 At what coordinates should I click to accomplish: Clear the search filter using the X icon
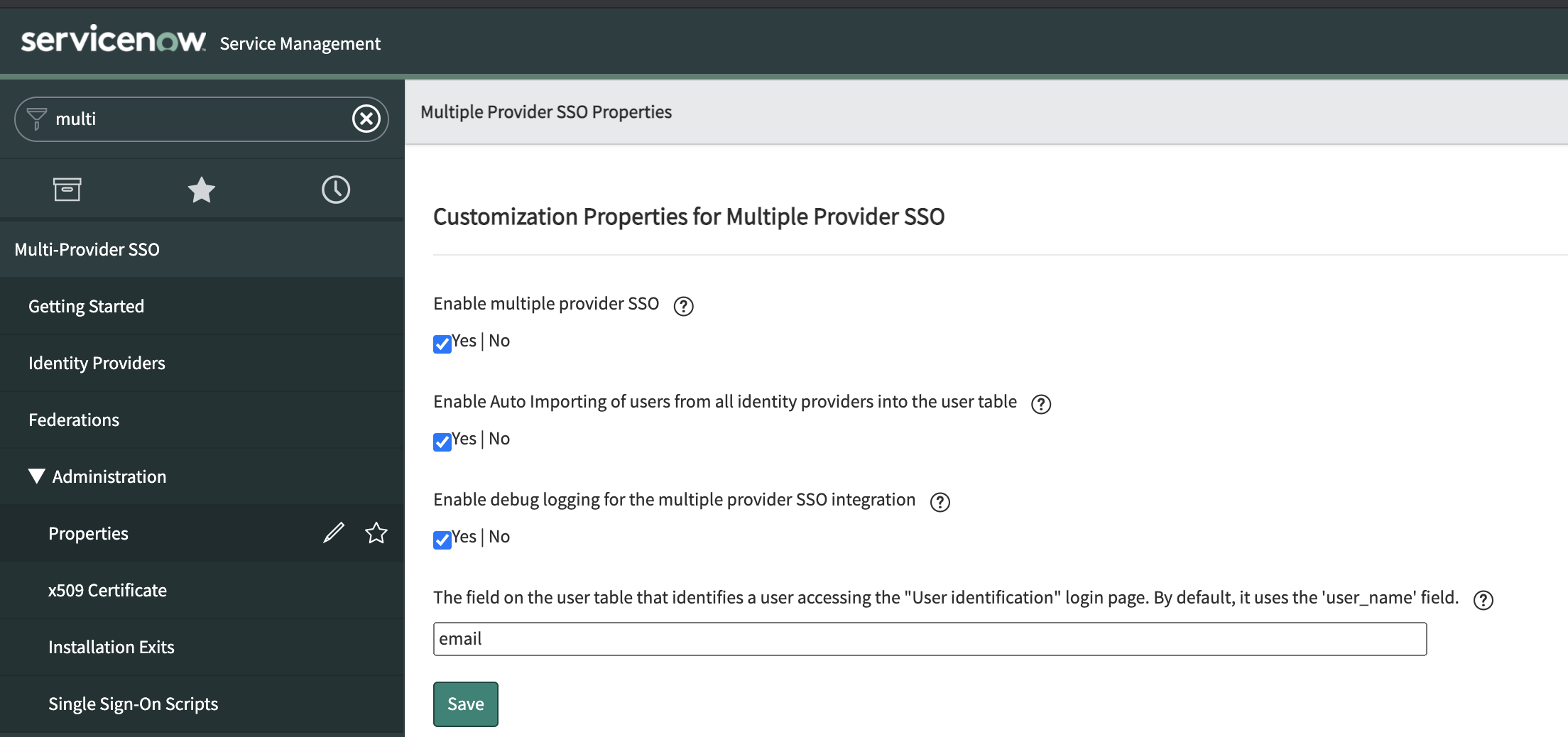pyautogui.click(x=366, y=119)
